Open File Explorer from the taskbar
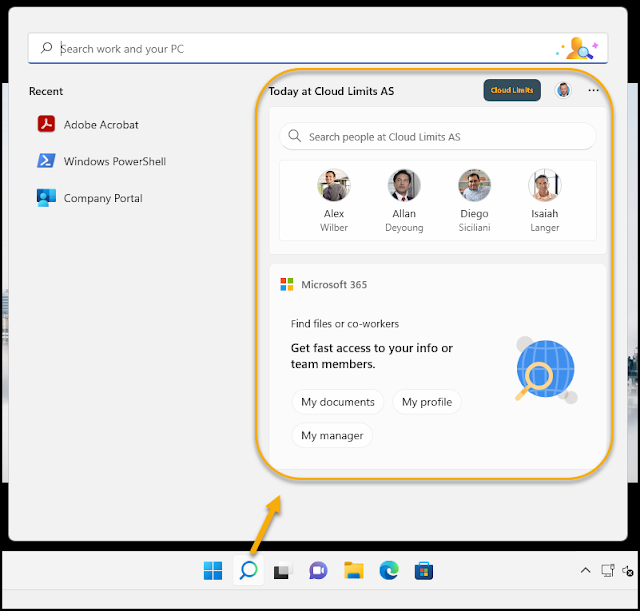Viewport: 640px width, 611px height. [x=353, y=571]
